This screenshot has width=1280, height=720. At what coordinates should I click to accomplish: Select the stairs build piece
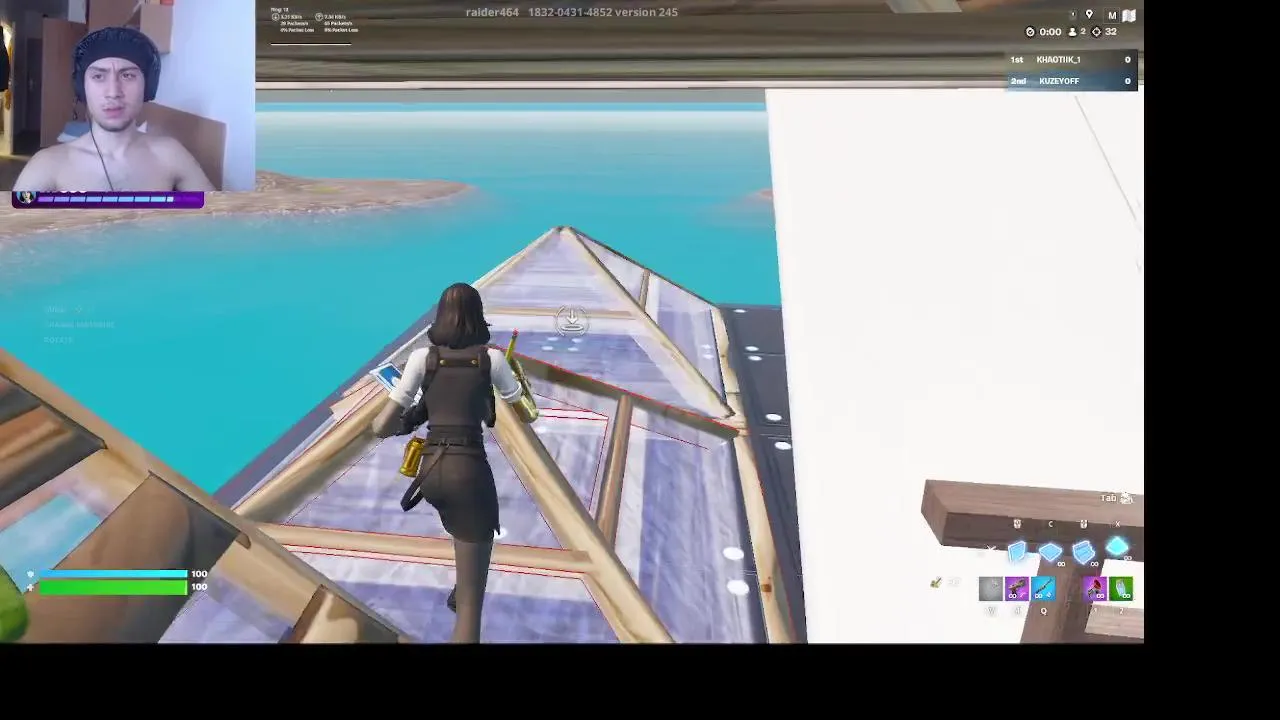[x=1084, y=551]
